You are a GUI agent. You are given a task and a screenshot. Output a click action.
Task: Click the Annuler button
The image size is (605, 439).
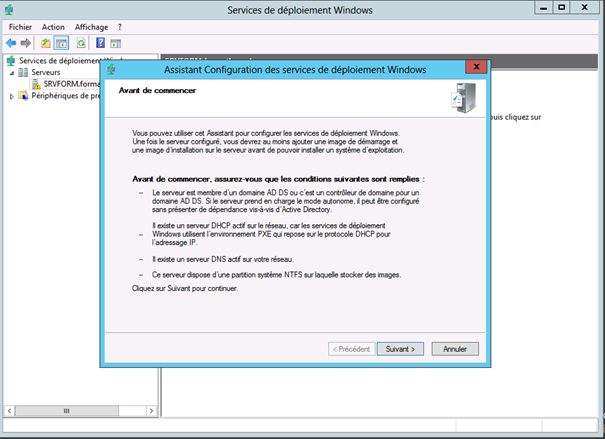point(455,349)
